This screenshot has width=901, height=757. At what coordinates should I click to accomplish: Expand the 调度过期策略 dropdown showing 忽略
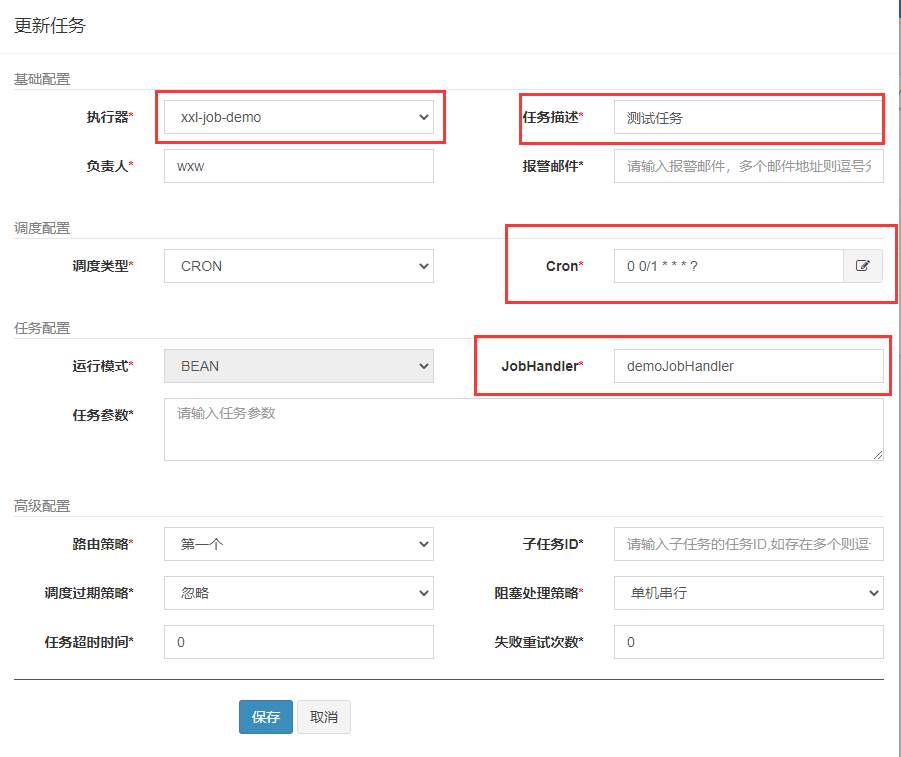(299, 593)
